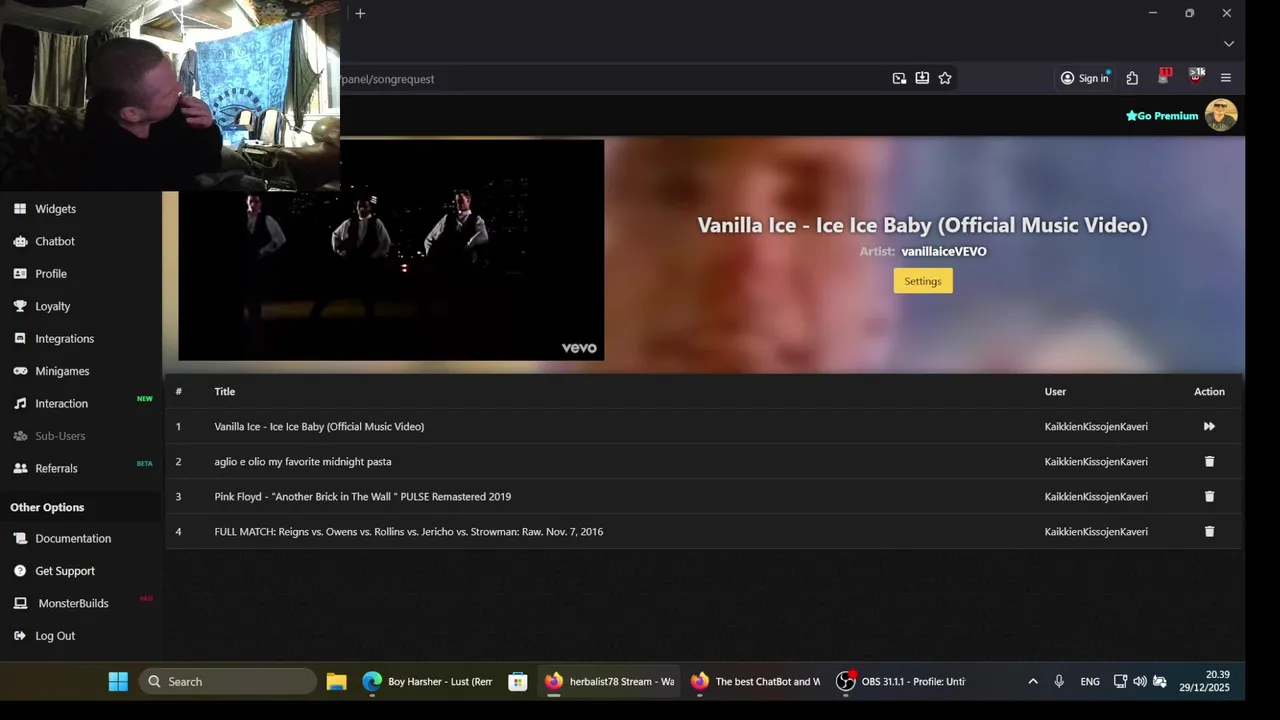Open Interaction in the sidebar
Viewport: 1280px width, 720px height.
[x=62, y=404]
